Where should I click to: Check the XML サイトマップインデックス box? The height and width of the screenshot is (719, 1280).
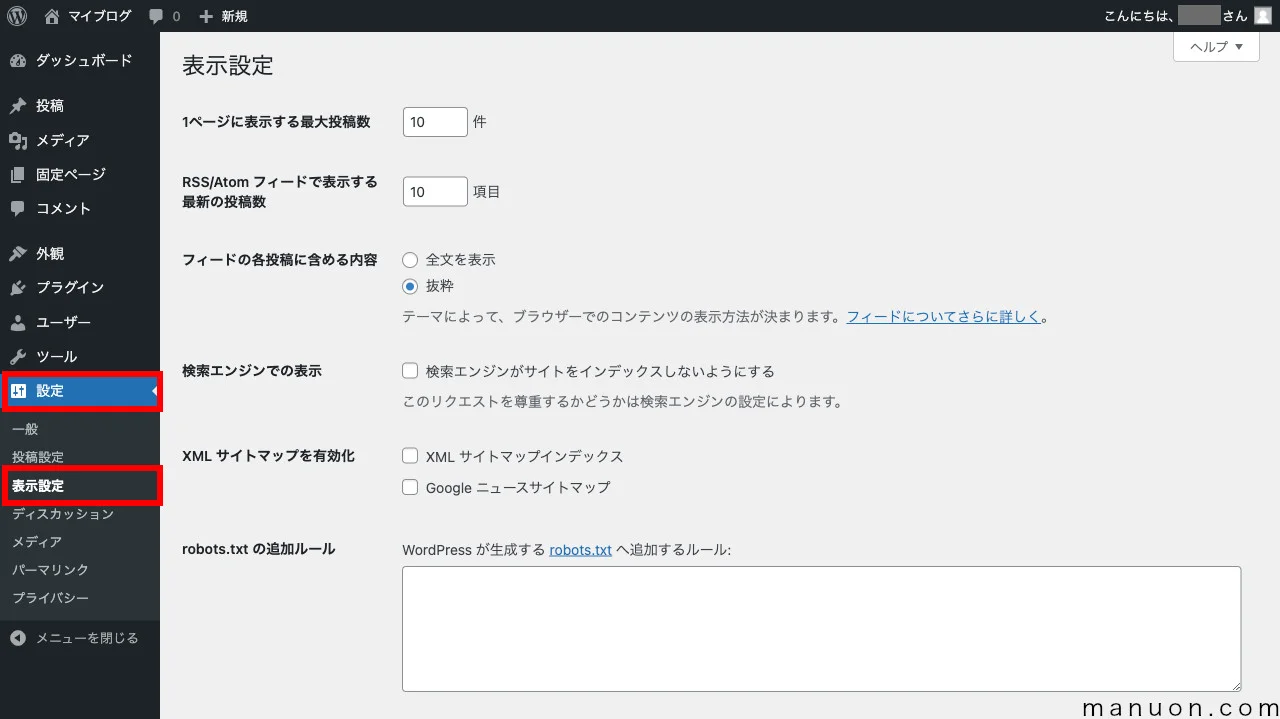[x=410, y=456]
